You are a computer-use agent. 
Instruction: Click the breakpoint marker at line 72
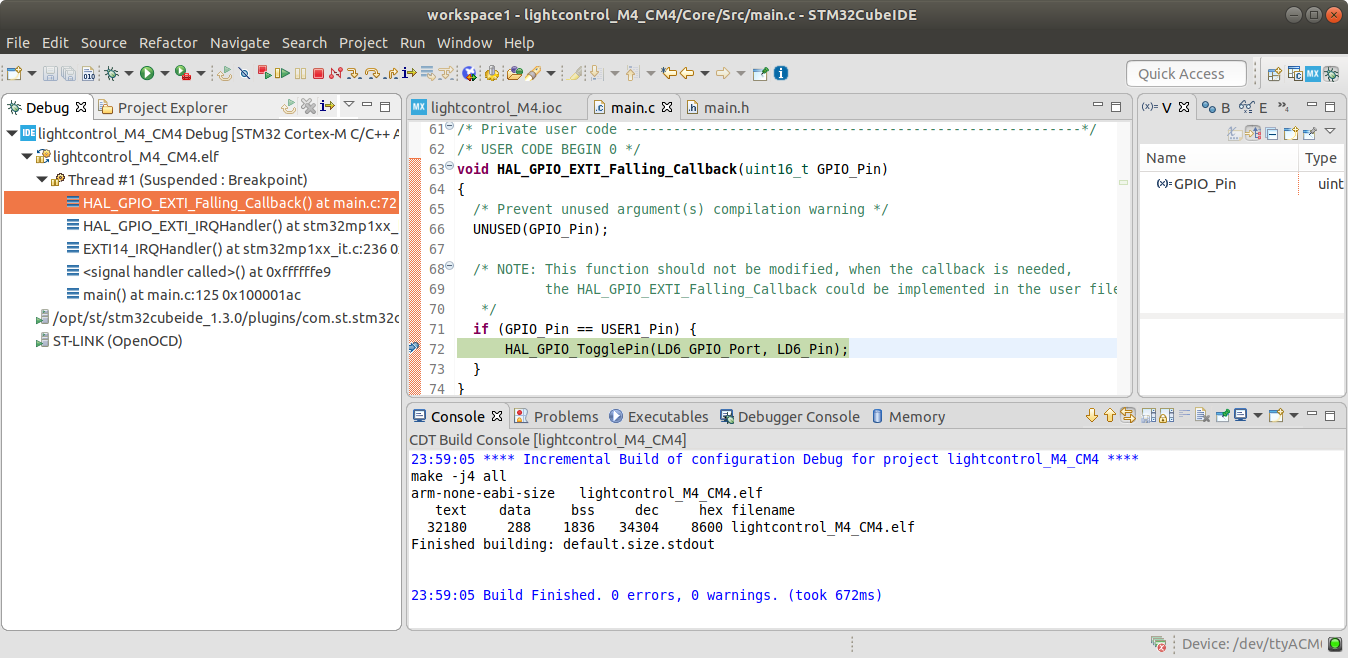[x=413, y=348]
